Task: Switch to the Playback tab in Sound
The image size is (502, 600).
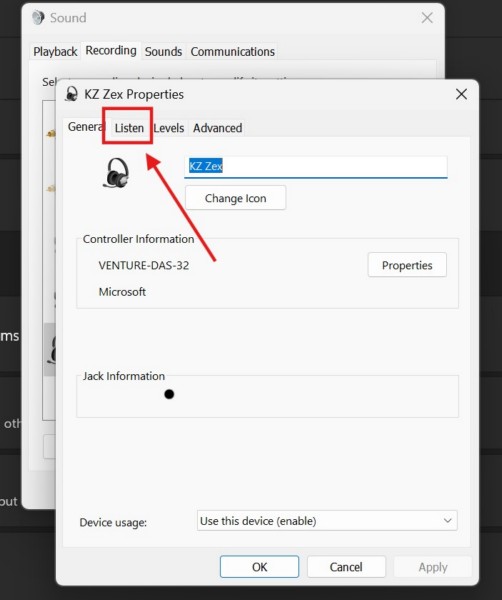Action: (55, 51)
